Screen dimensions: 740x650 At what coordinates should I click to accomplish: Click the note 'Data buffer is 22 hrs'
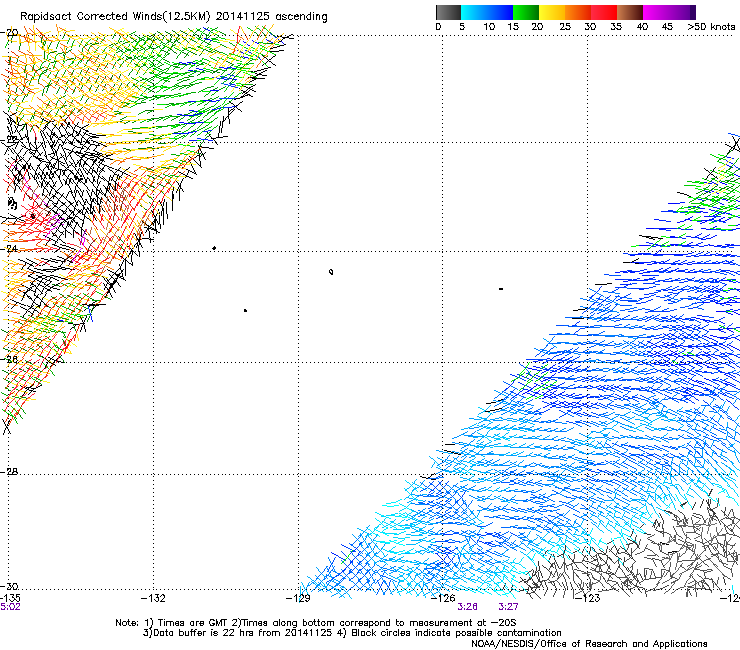point(204,633)
